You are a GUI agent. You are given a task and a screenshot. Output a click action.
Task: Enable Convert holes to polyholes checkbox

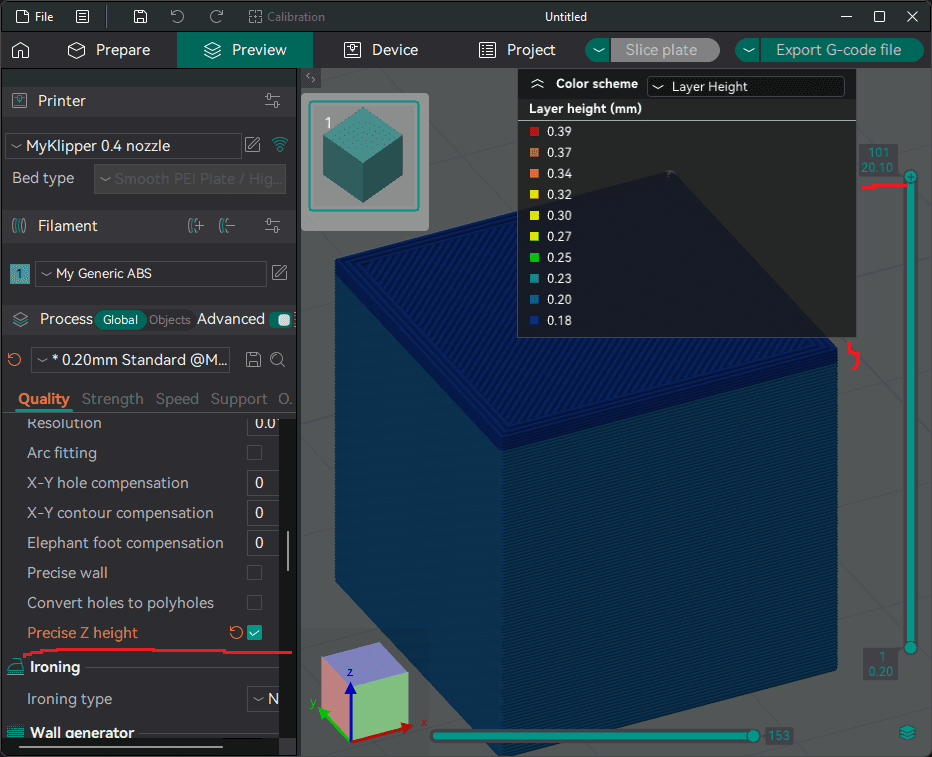(x=254, y=603)
